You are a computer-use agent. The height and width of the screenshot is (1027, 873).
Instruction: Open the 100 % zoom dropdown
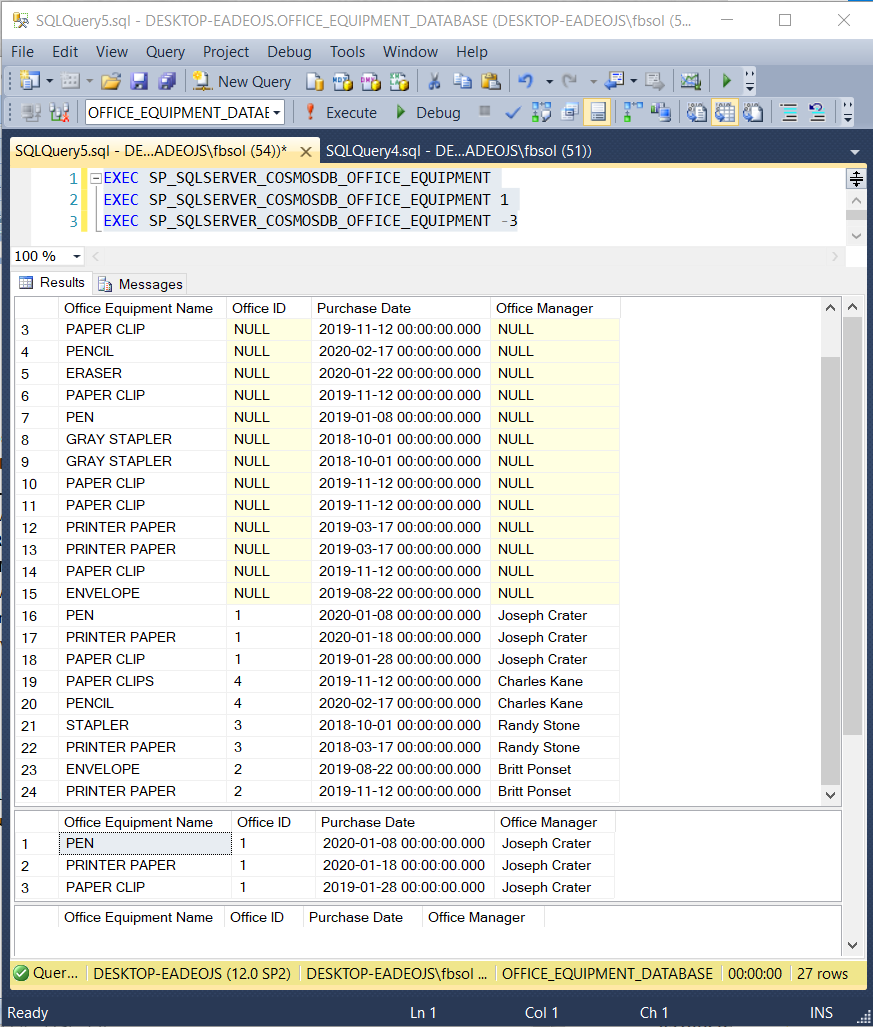click(76, 257)
